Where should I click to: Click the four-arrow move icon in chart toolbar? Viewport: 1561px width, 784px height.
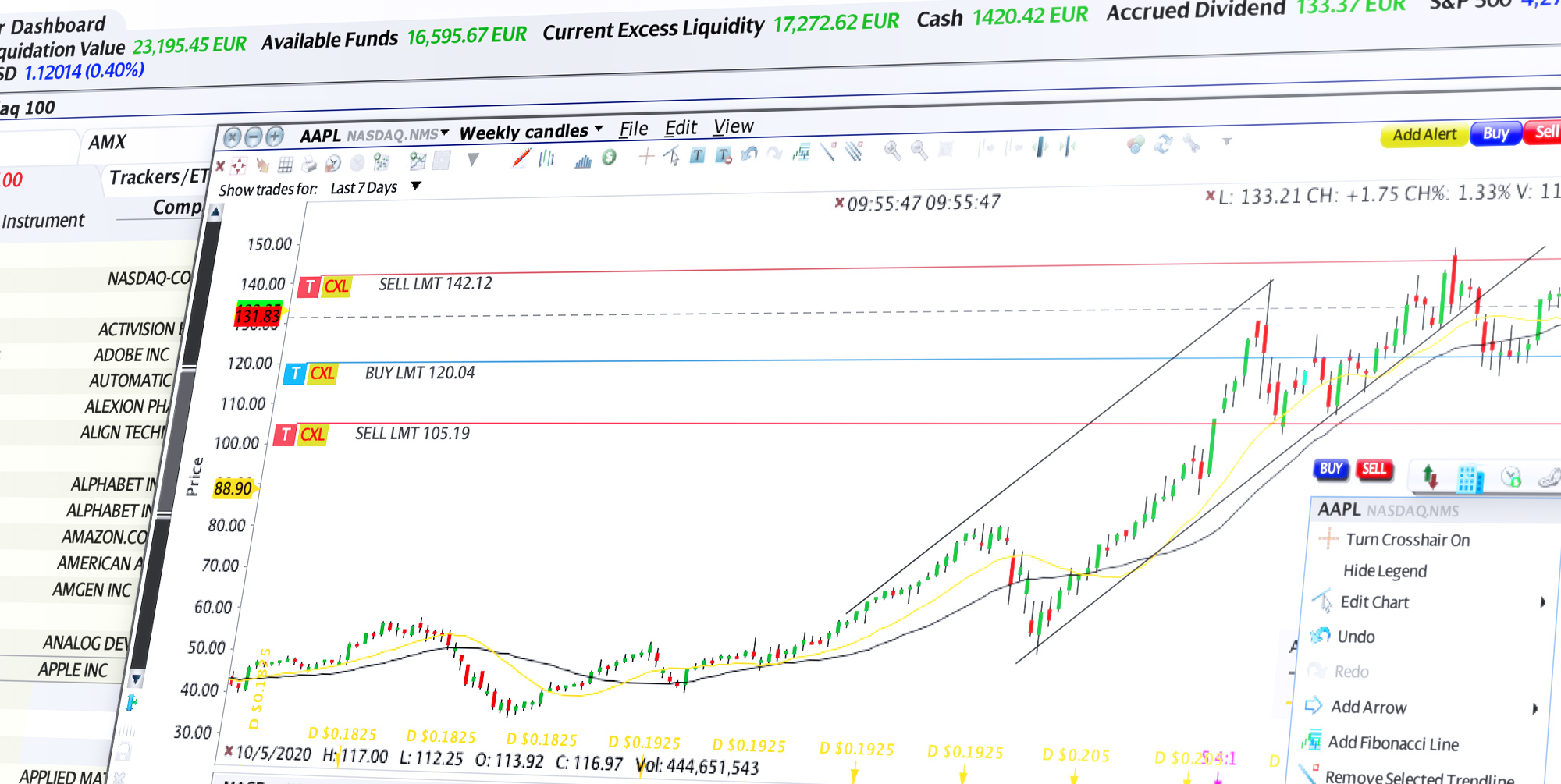(240, 165)
